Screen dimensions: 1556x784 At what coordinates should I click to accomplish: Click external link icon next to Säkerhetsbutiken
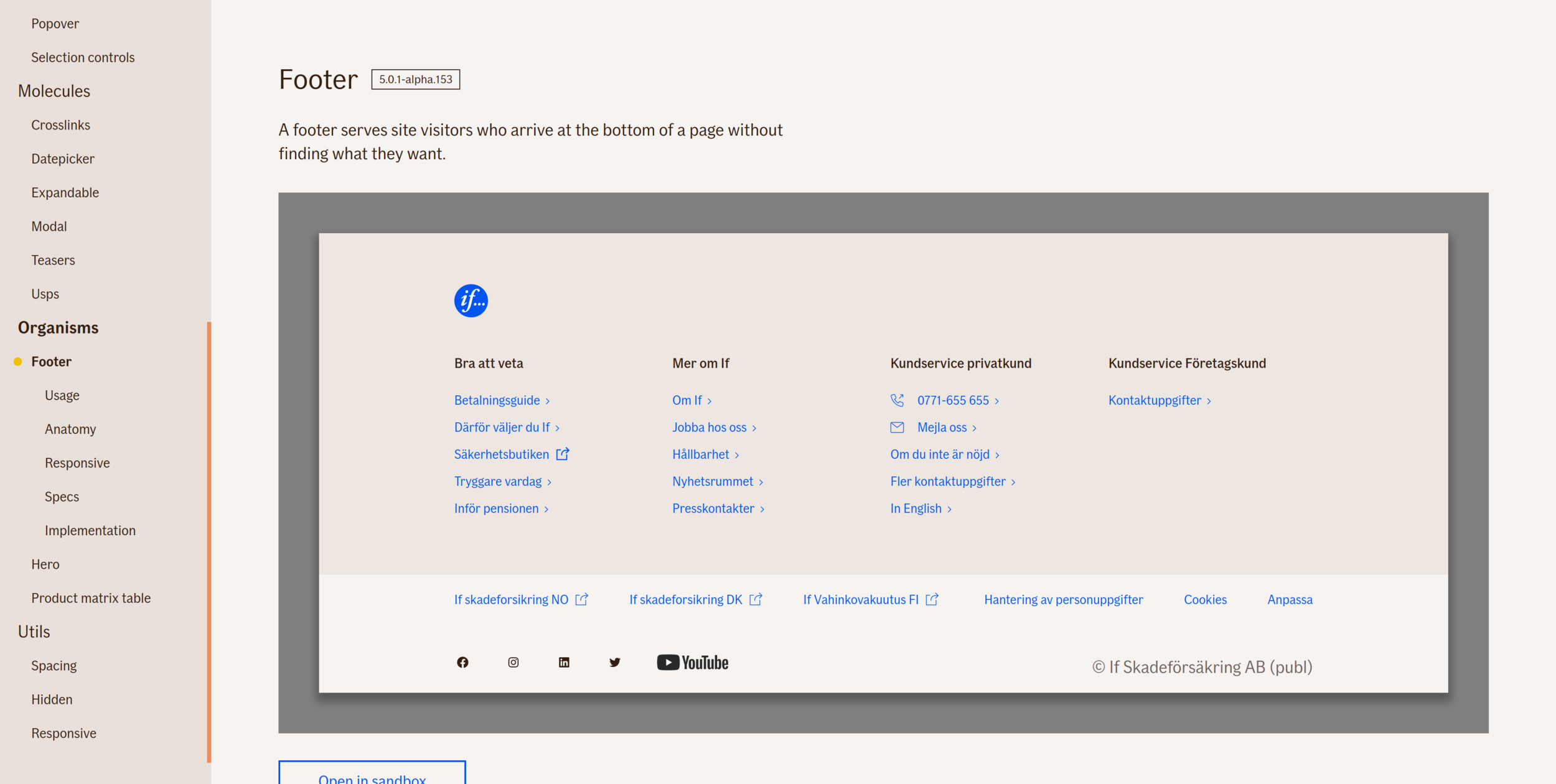tap(563, 454)
